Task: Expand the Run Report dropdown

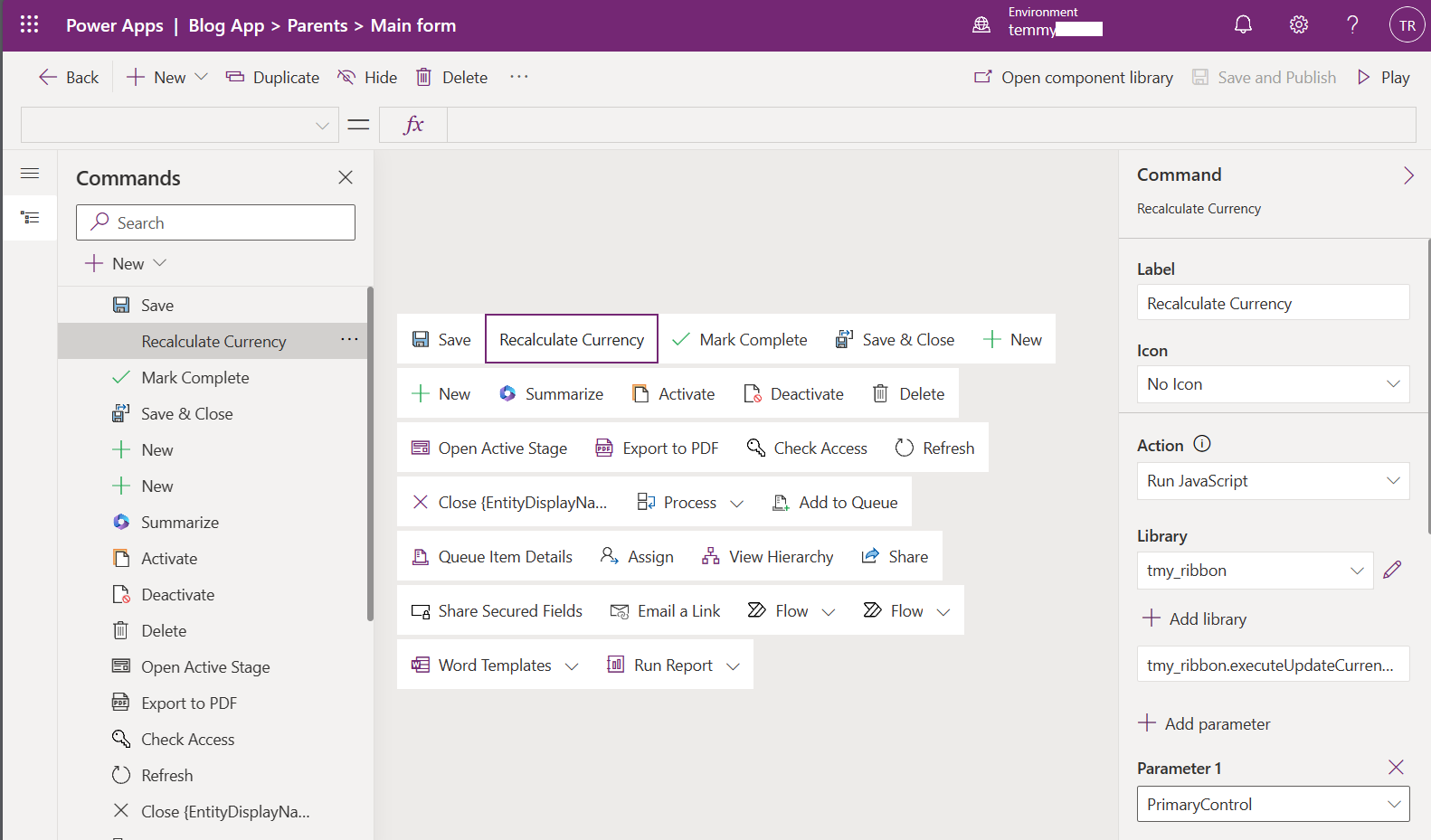Action: point(733,665)
